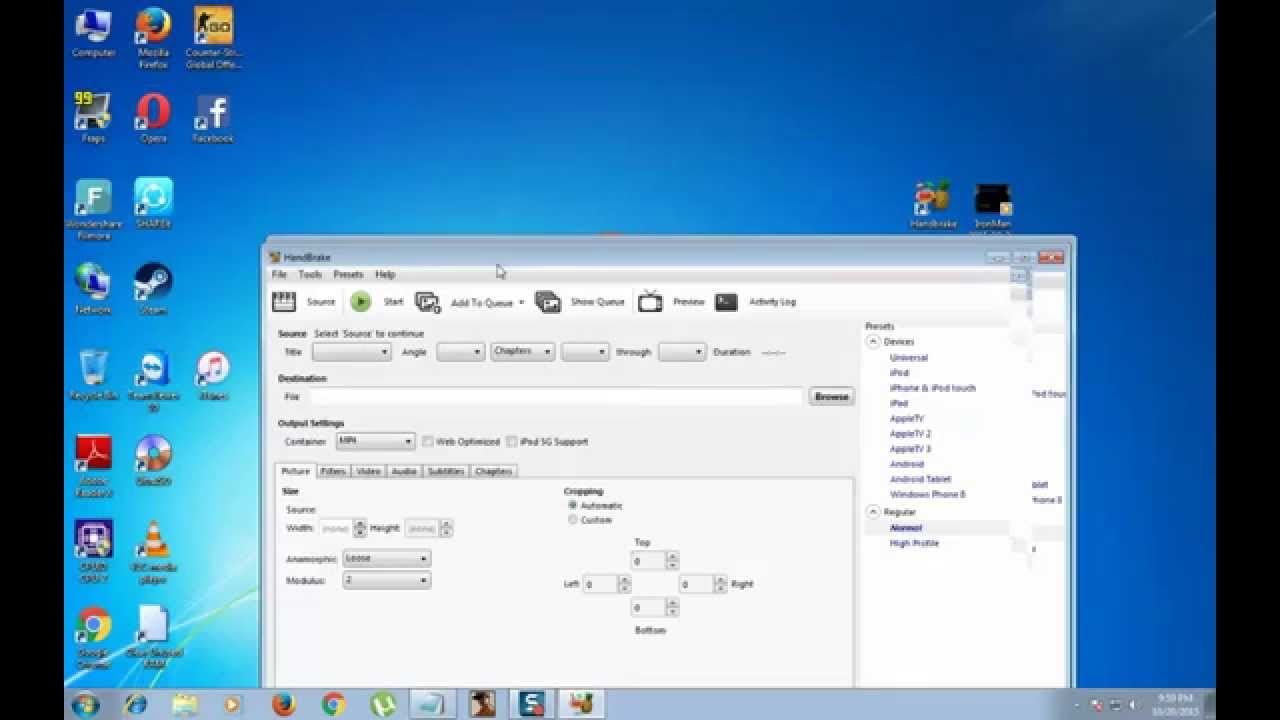Switch to the Chapters tab
Screen dimensions: 1280x720
pyautogui.click(x=493, y=471)
